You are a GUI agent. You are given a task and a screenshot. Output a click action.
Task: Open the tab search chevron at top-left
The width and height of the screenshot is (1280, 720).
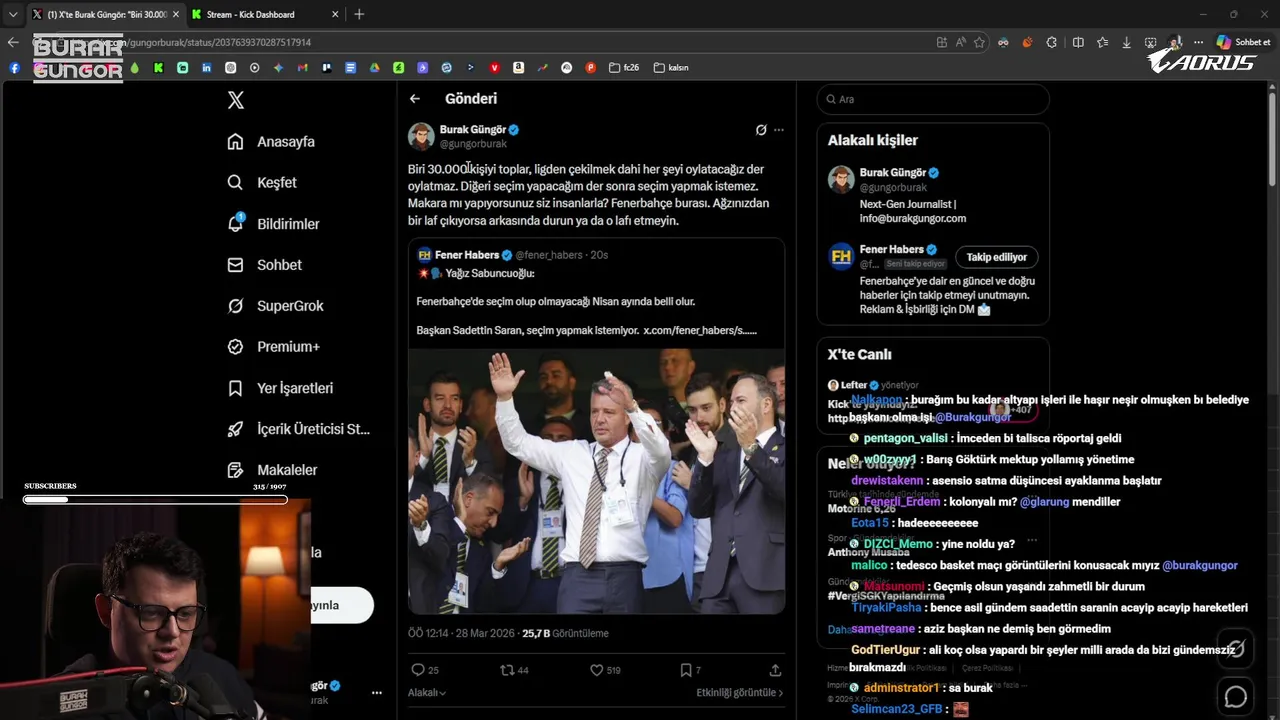pos(12,14)
